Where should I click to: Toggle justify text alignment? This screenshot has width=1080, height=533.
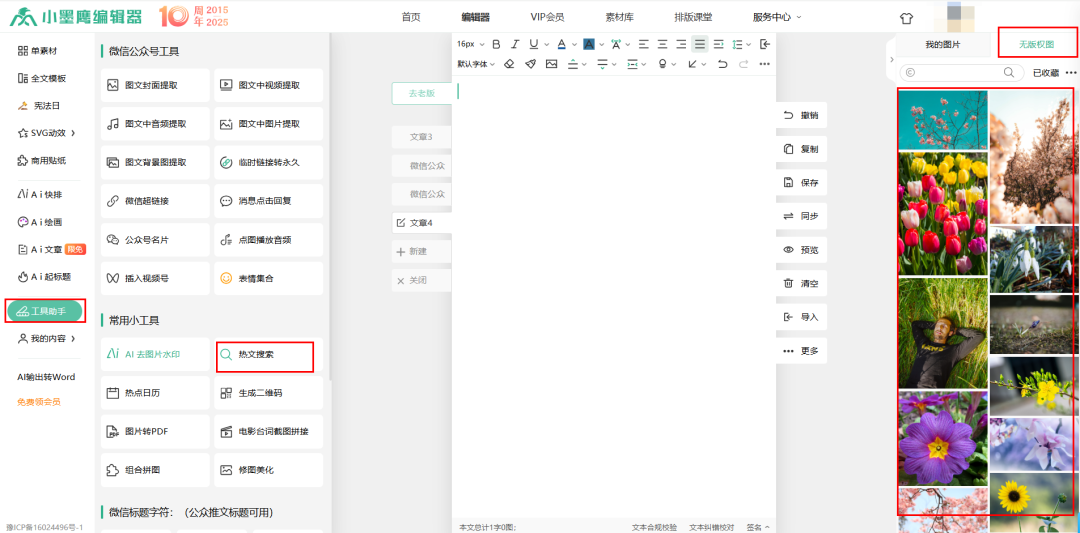point(700,44)
